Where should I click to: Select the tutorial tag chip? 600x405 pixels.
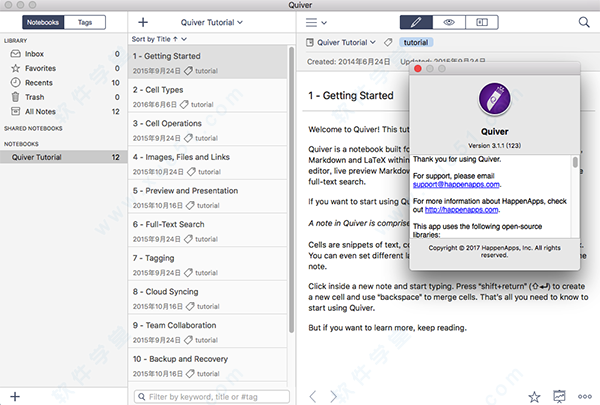[416, 42]
